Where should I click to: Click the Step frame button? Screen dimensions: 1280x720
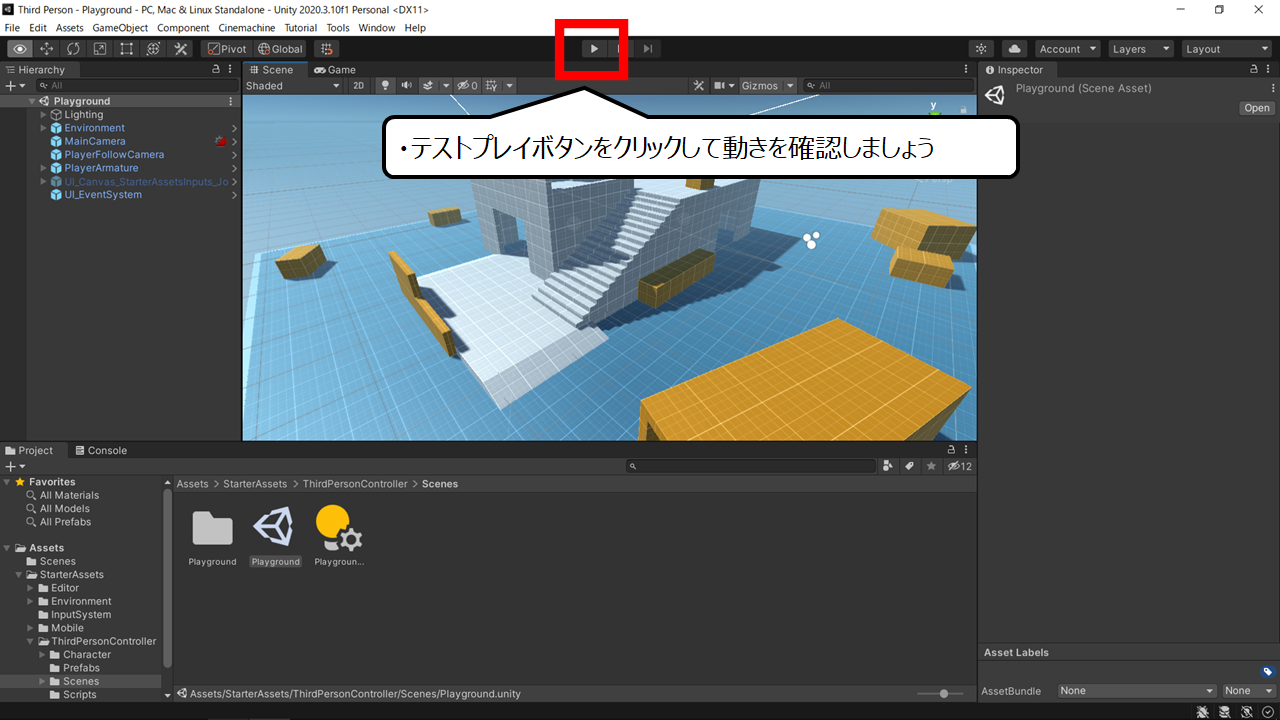(x=648, y=49)
